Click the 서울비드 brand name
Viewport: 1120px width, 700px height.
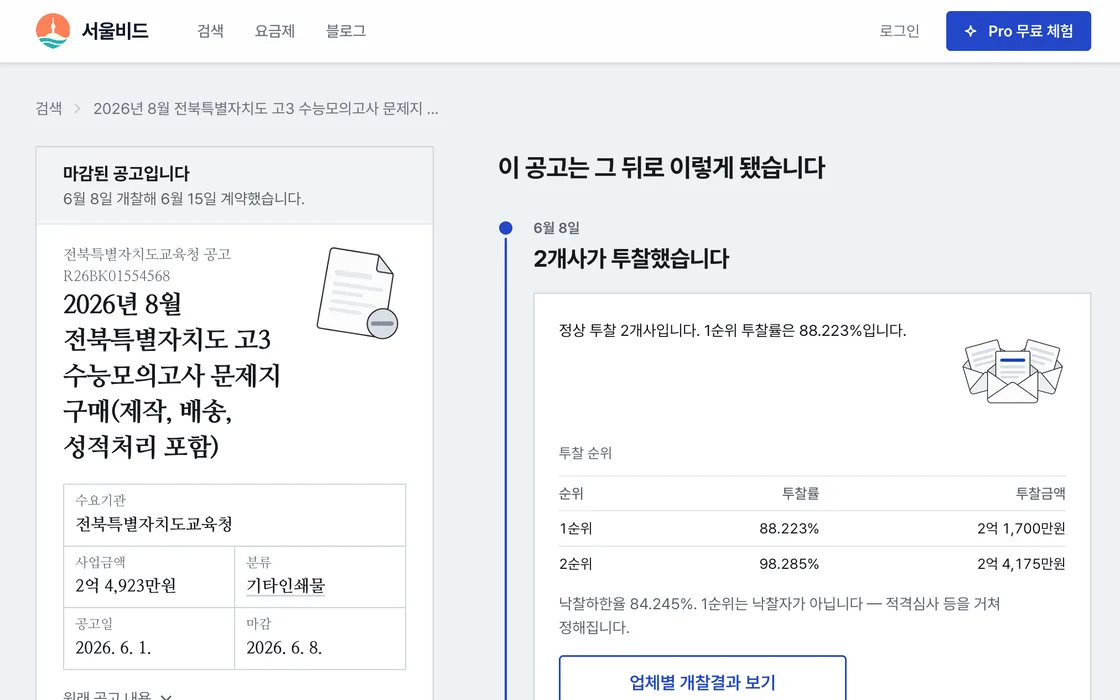[115, 31]
